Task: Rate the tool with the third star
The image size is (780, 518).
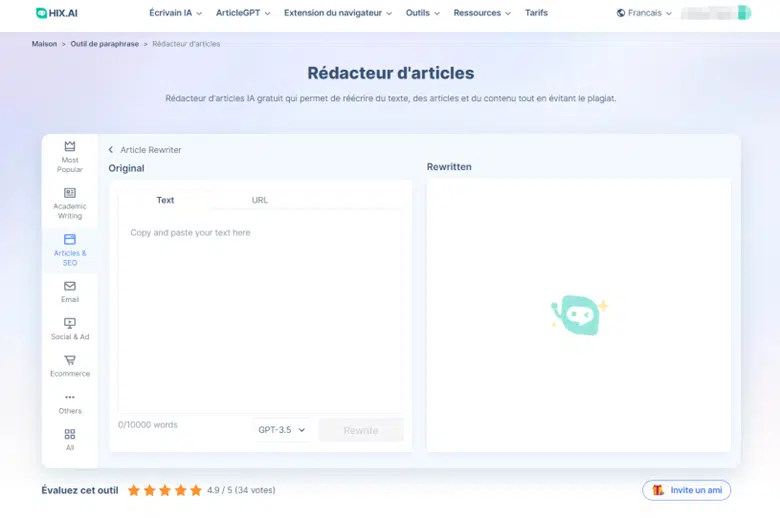Action: pyautogui.click(x=165, y=490)
